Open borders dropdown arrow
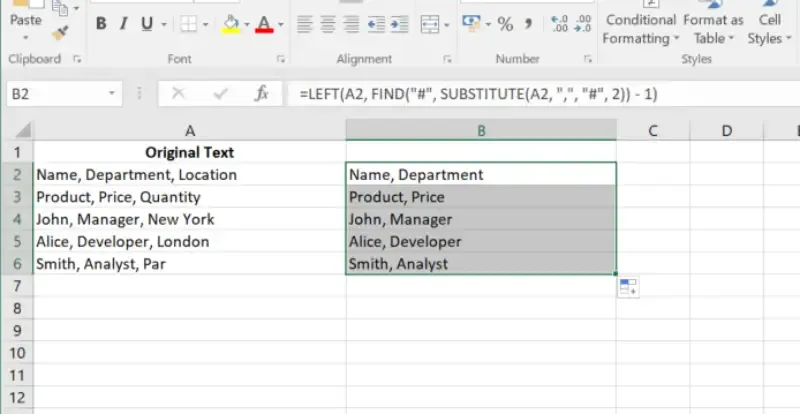This screenshot has width=800, height=414. click(205, 24)
